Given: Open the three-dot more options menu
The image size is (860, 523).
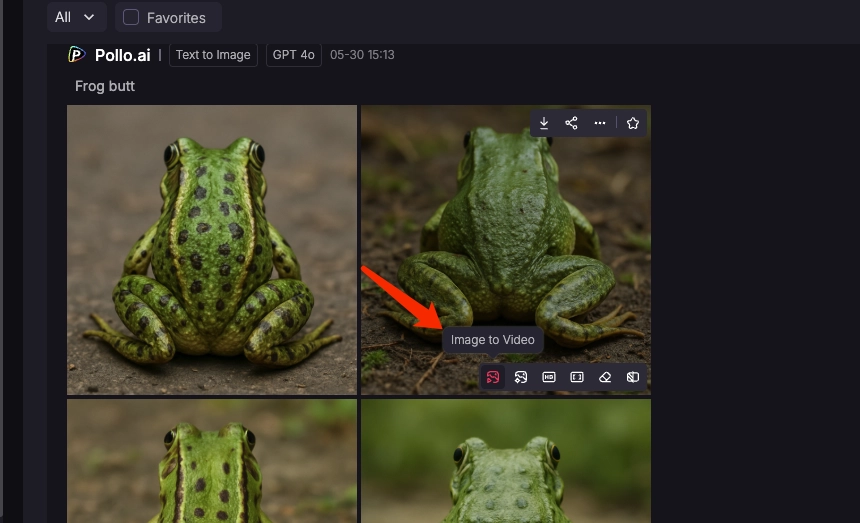Looking at the screenshot, I should point(600,123).
